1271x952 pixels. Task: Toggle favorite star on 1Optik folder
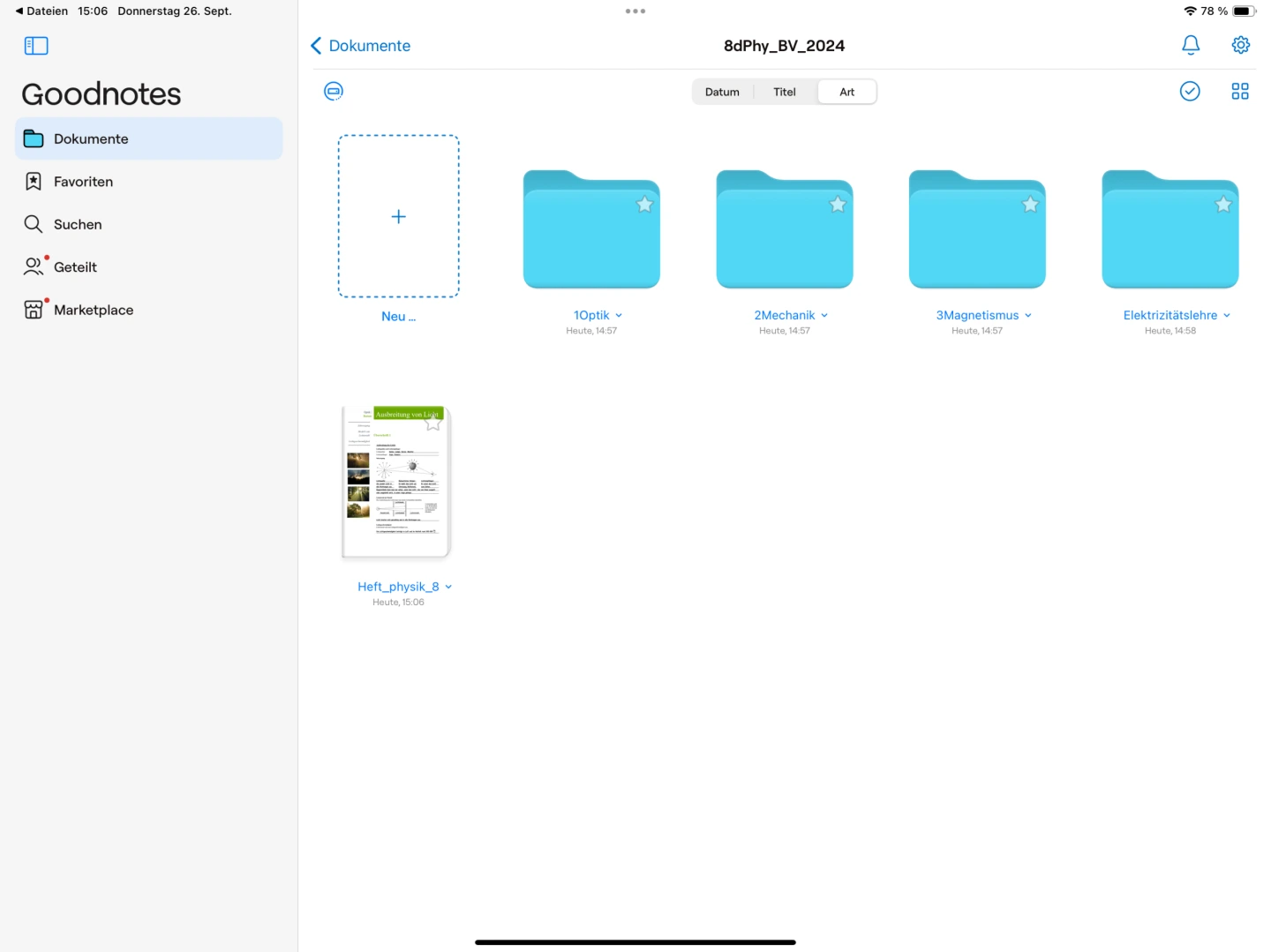pos(644,205)
